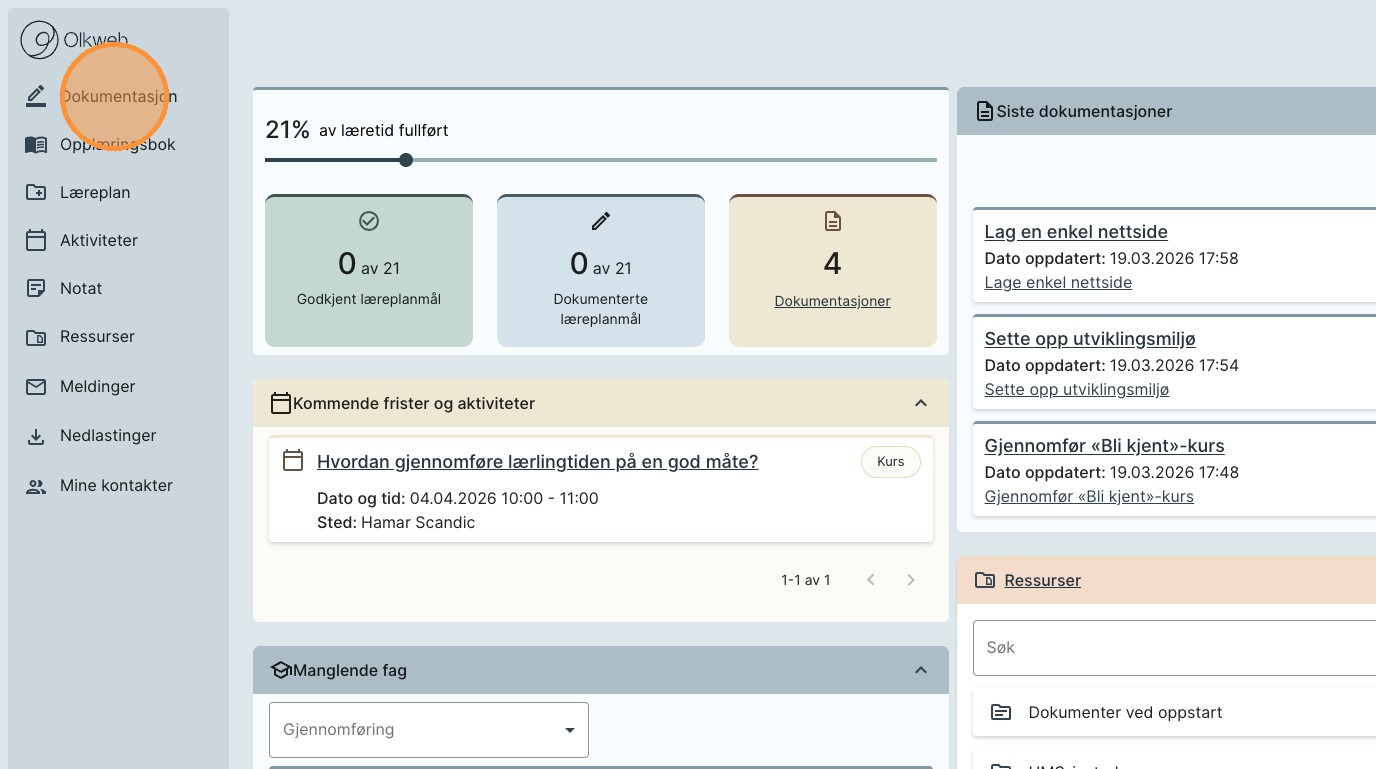
Task: Click the Læreplan folder-plus icon
Action: pyautogui.click(x=36, y=193)
